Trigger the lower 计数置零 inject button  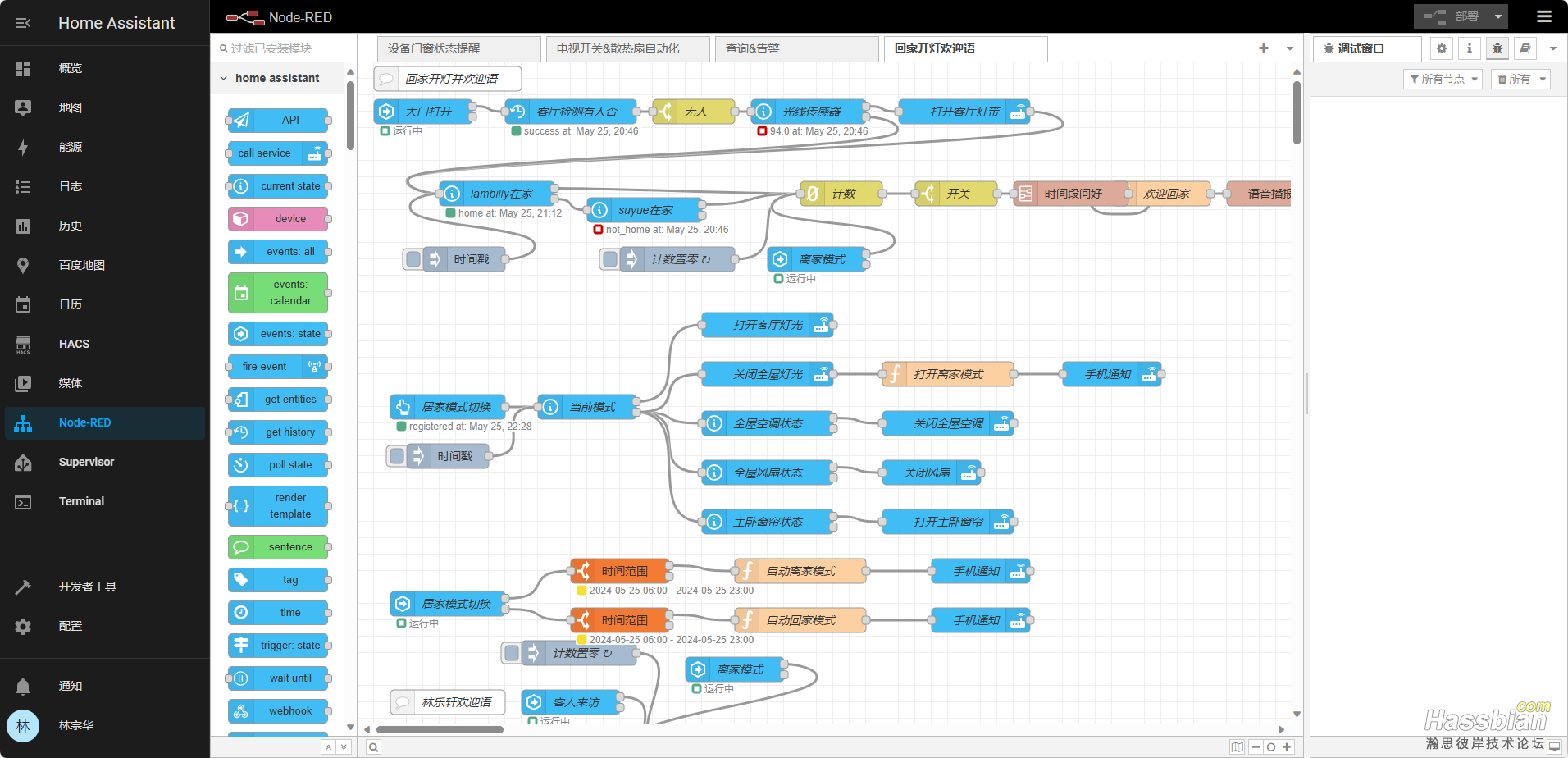coord(512,653)
